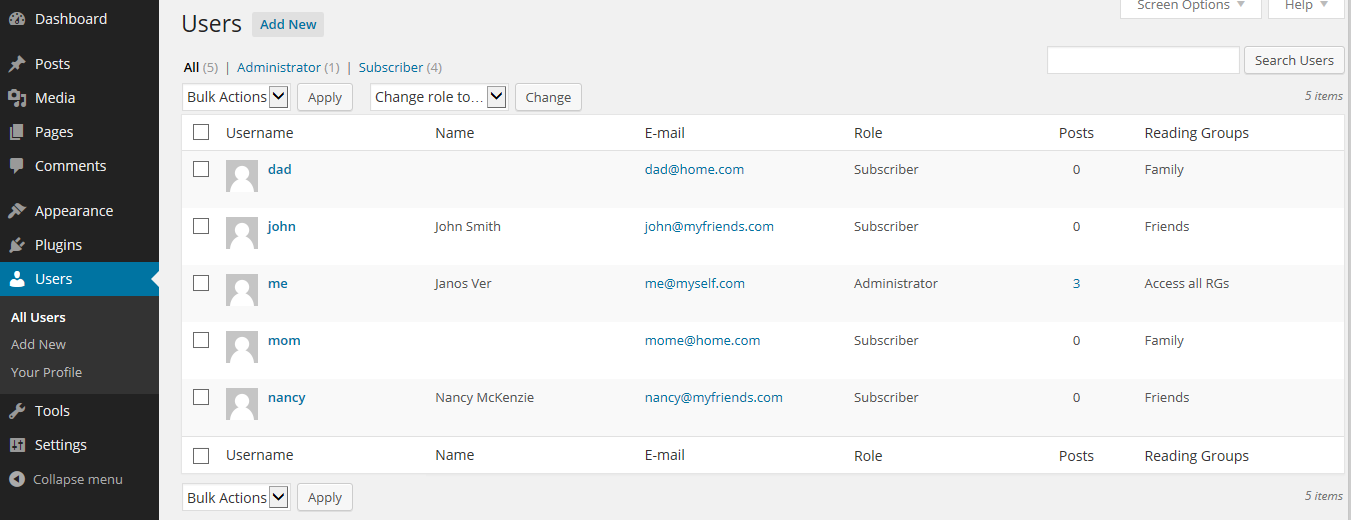
Task: Click the email nancy@myfriends.com
Action: (x=714, y=397)
